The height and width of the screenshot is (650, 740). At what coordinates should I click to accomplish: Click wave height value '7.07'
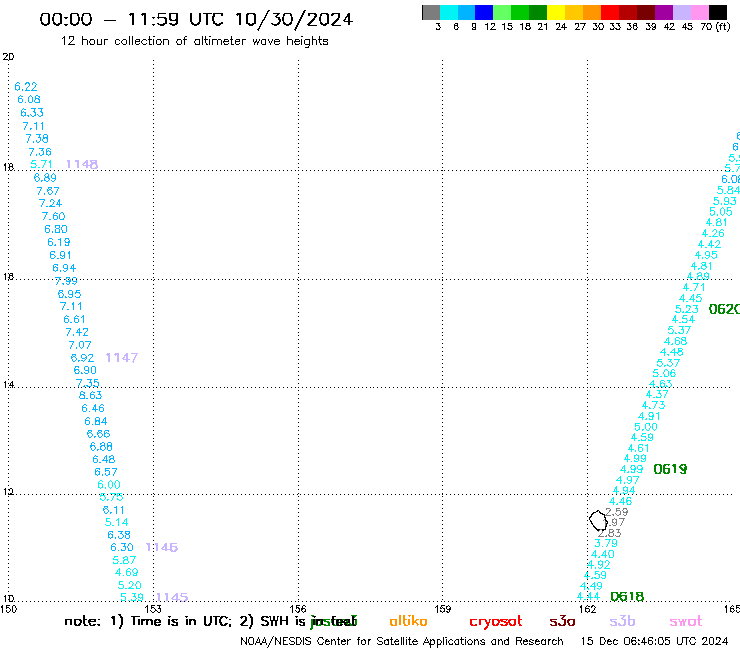(x=80, y=345)
